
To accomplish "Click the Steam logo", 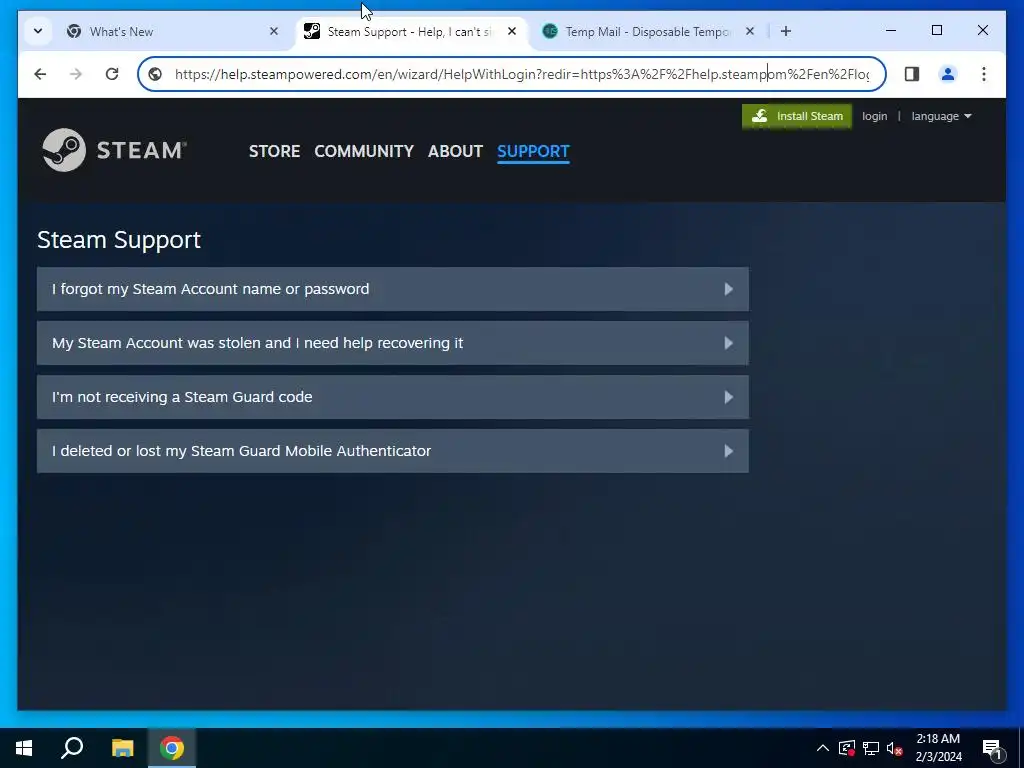I will [114, 150].
